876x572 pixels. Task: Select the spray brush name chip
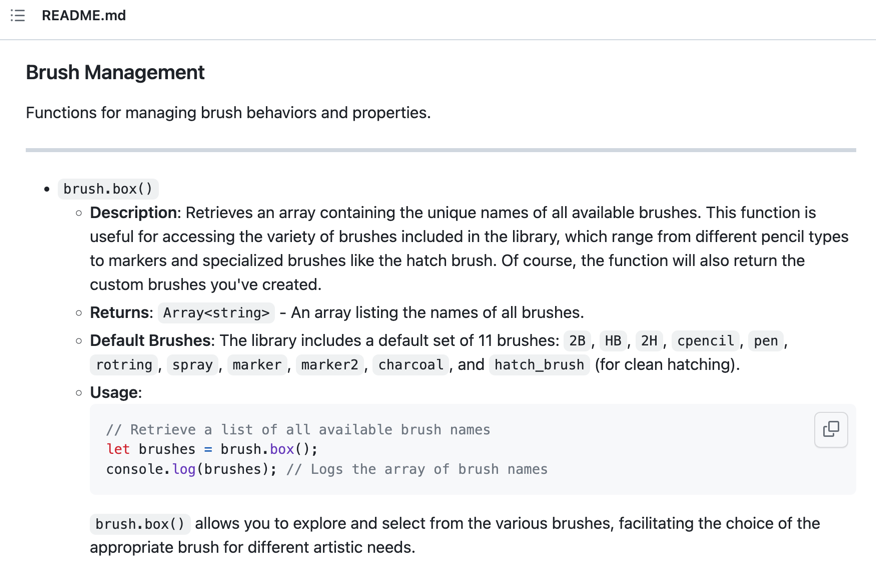pos(192,365)
